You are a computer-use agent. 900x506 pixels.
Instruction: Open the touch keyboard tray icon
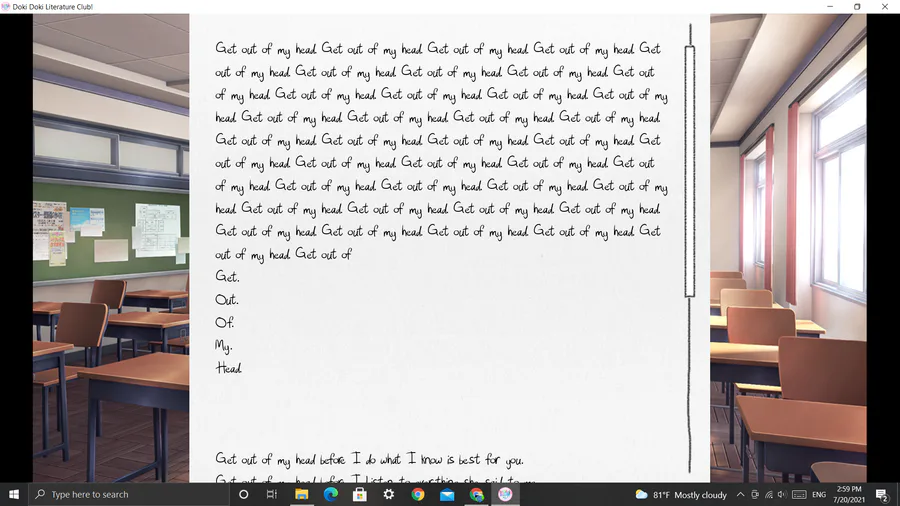point(799,495)
